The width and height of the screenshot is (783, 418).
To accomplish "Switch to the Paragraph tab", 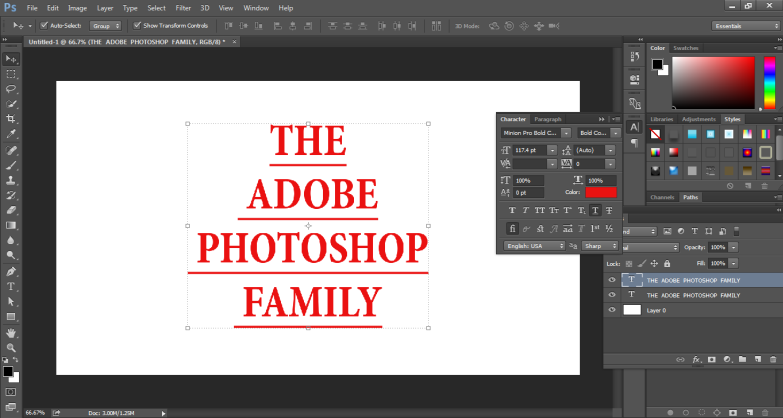I will pos(548,119).
